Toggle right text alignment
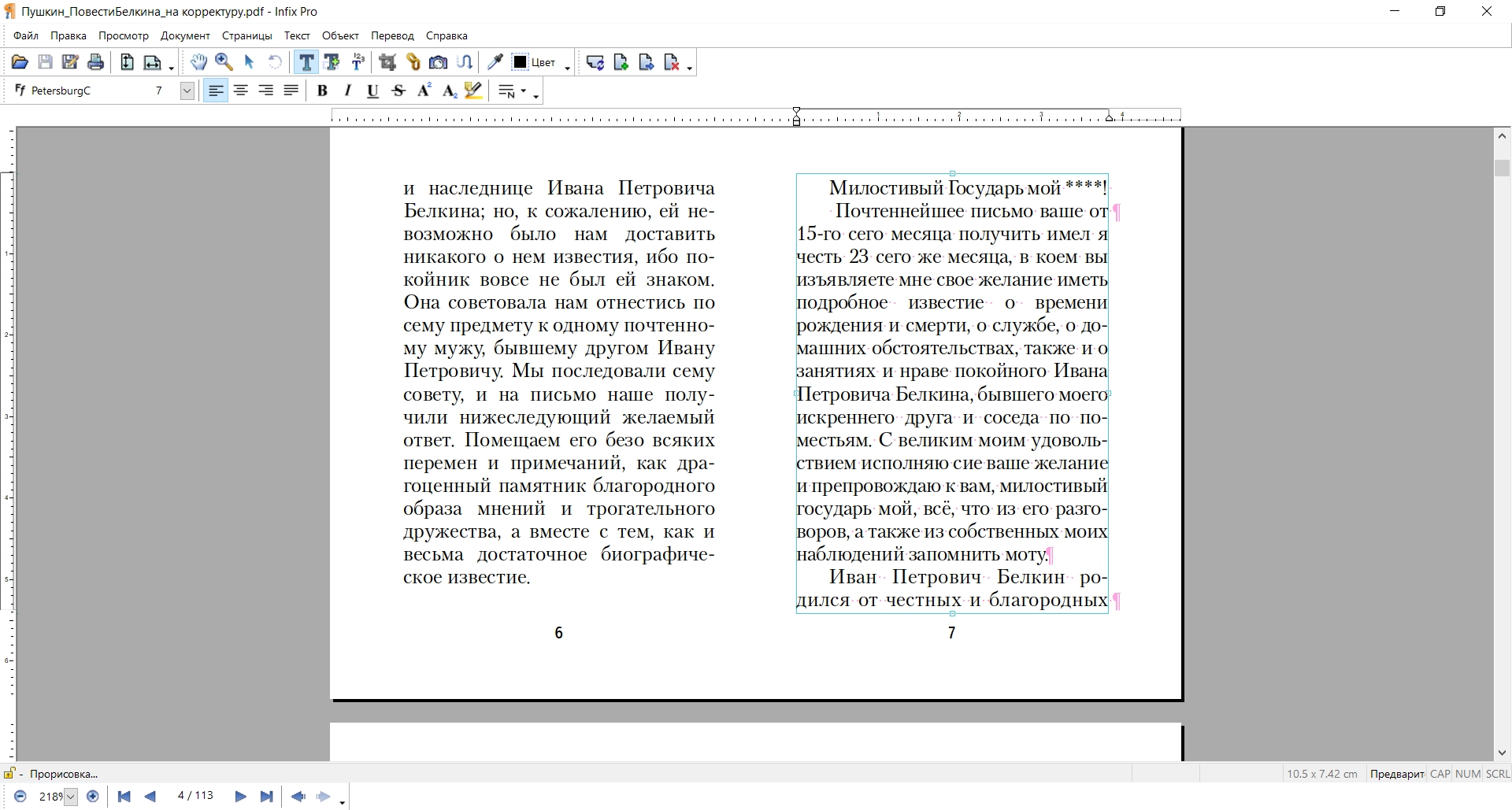This screenshot has width=1512, height=810. coord(266,91)
